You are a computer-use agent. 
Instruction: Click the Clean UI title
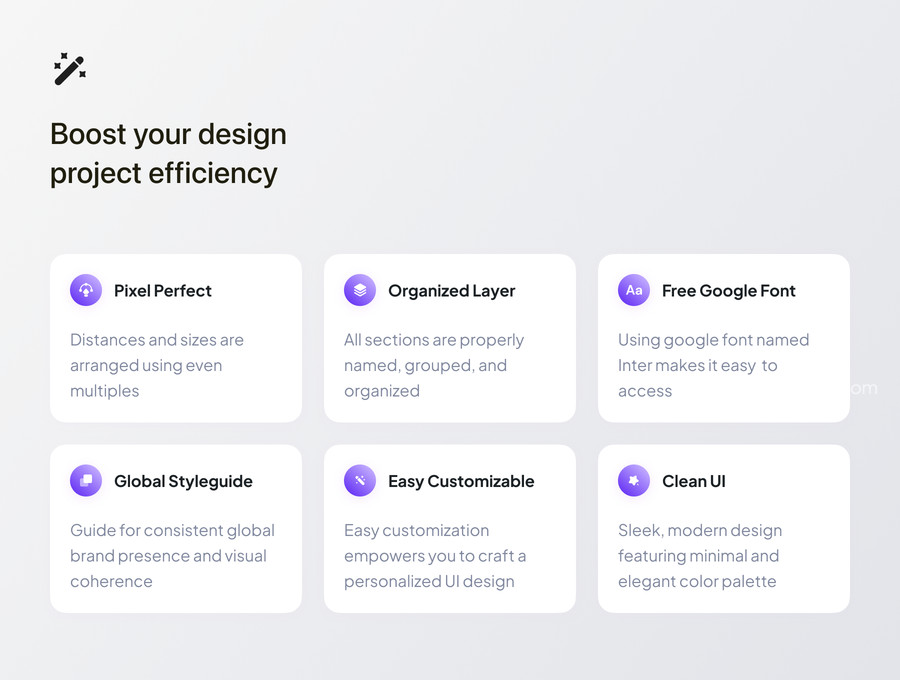point(693,481)
